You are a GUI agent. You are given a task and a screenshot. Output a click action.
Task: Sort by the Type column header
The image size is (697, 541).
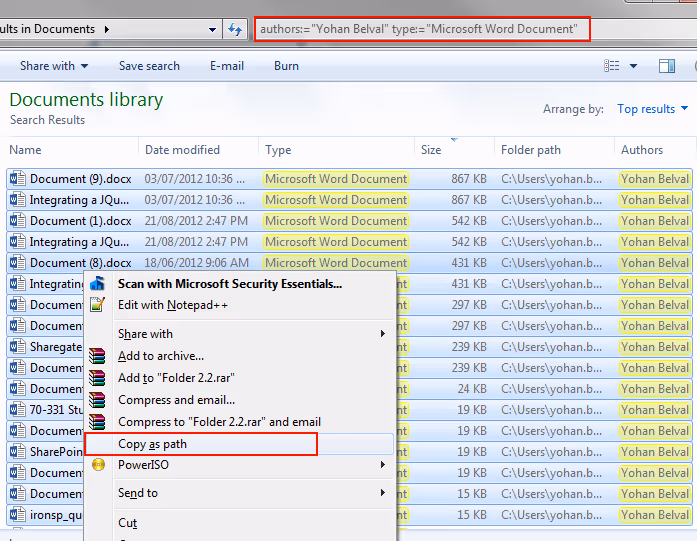pos(278,150)
